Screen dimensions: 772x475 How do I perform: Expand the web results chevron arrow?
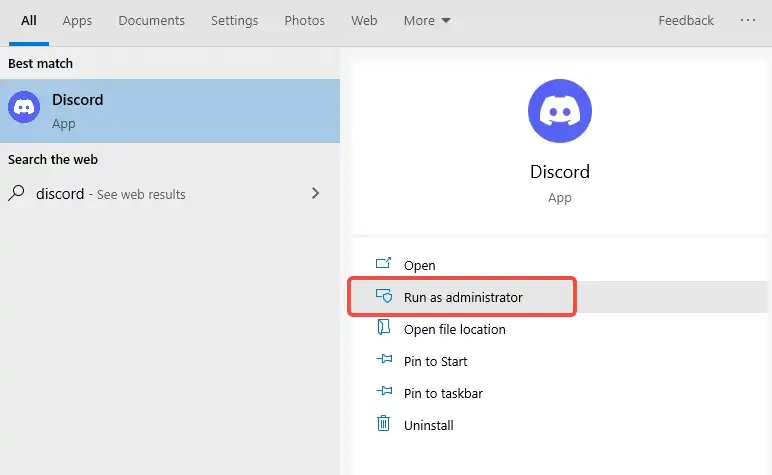pyautogui.click(x=316, y=193)
